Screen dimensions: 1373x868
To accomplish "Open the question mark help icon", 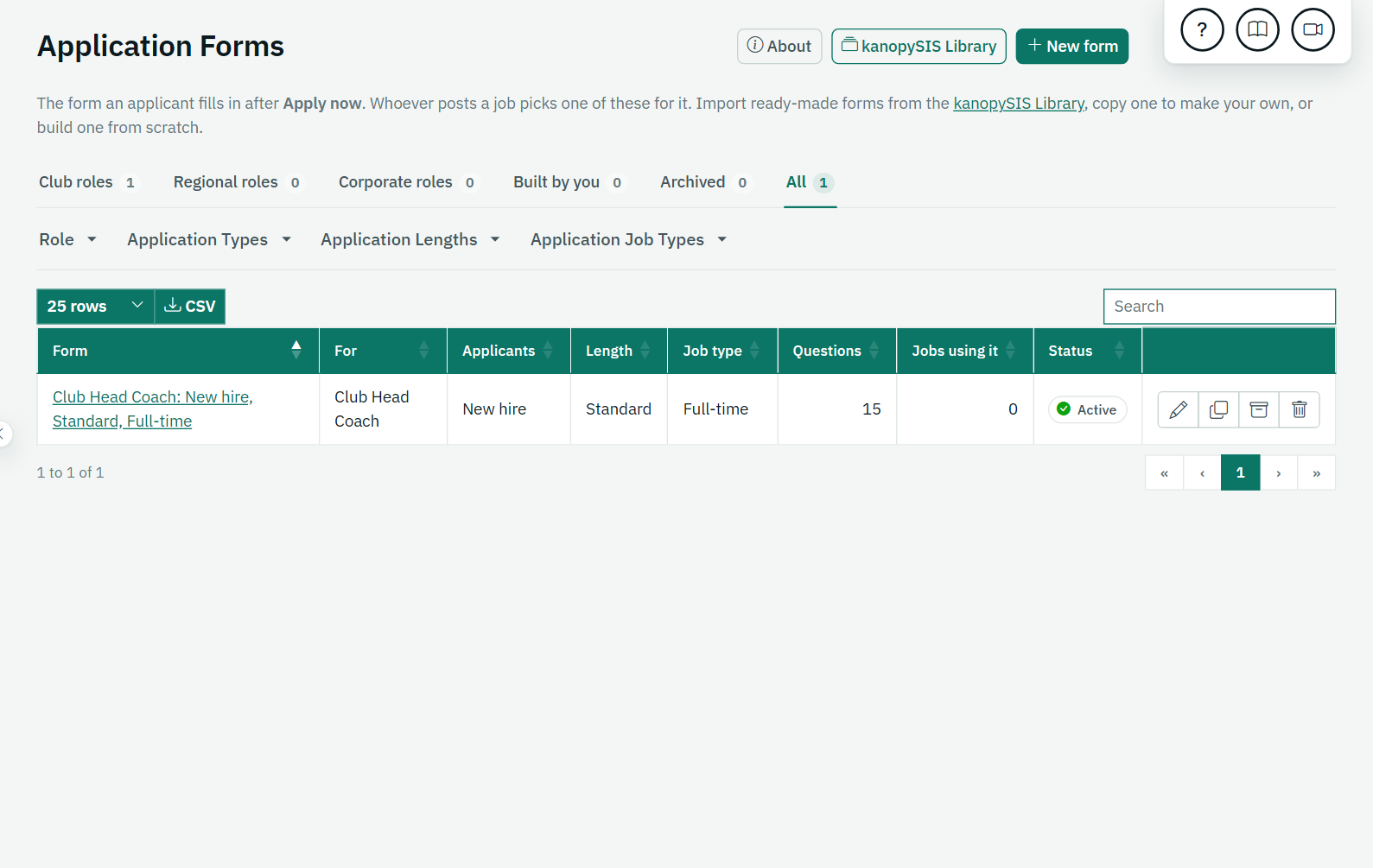I will 1202,29.
